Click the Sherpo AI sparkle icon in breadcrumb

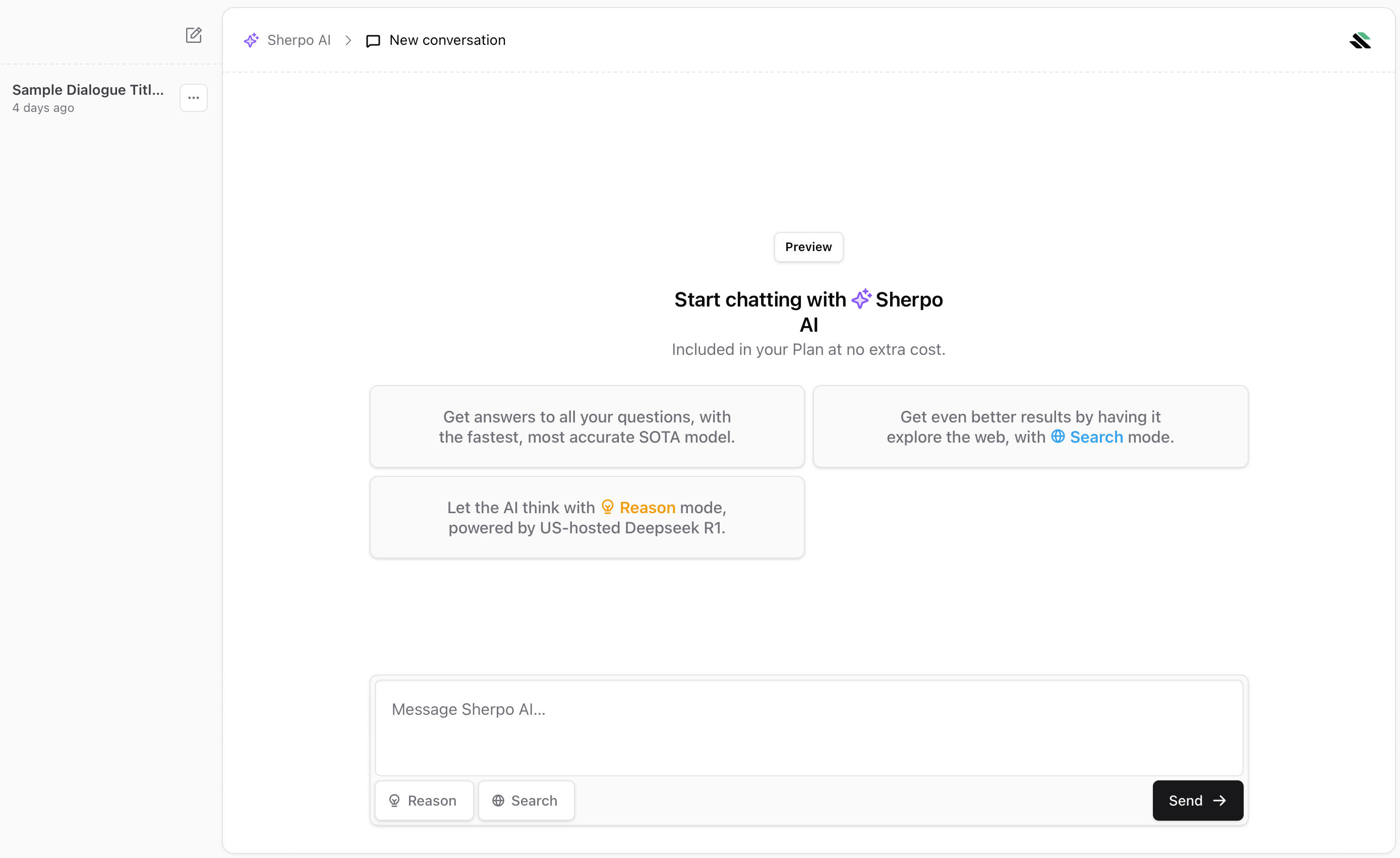(x=252, y=40)
